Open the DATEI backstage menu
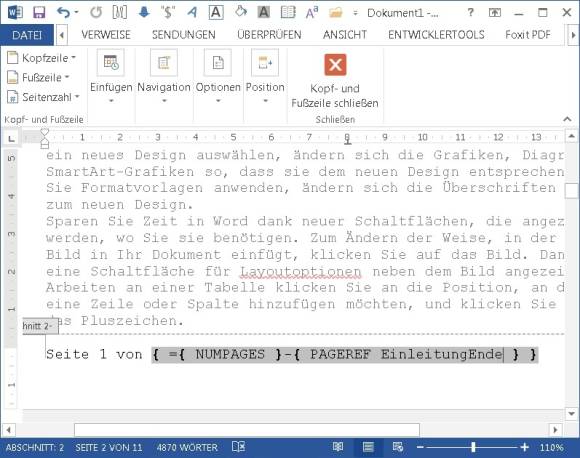 [x=27, y=35]
